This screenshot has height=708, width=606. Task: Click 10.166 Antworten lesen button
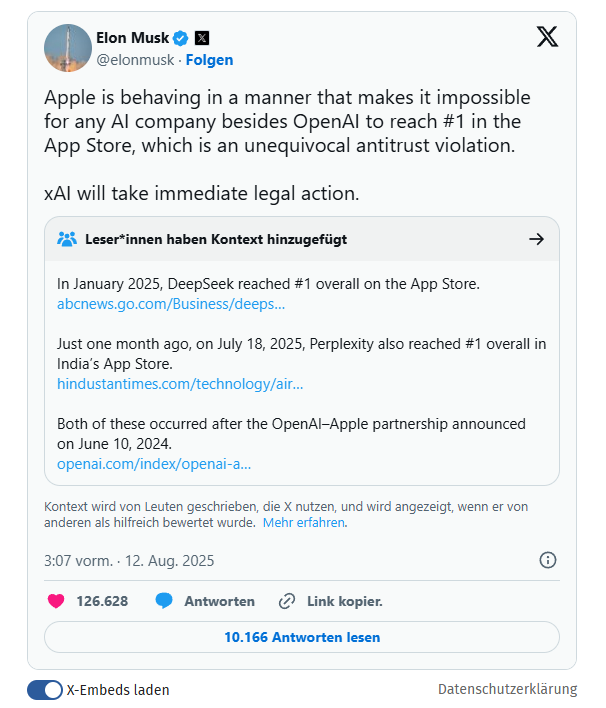click(x=302, y=637)
